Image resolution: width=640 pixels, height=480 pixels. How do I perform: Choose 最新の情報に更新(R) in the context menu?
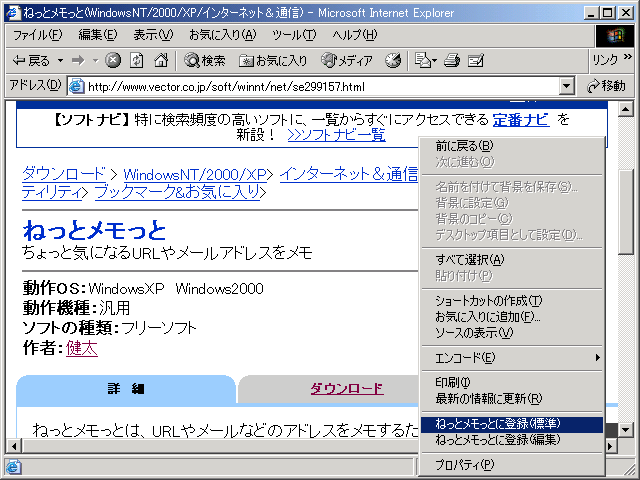click(x=512, y=399)
